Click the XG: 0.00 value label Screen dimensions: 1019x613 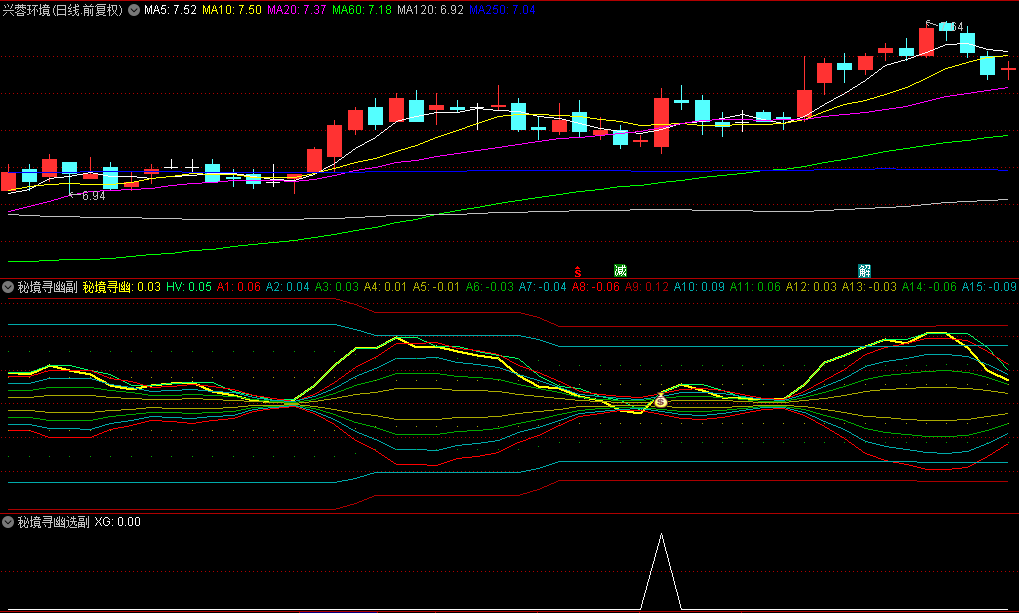pos(117,522)
